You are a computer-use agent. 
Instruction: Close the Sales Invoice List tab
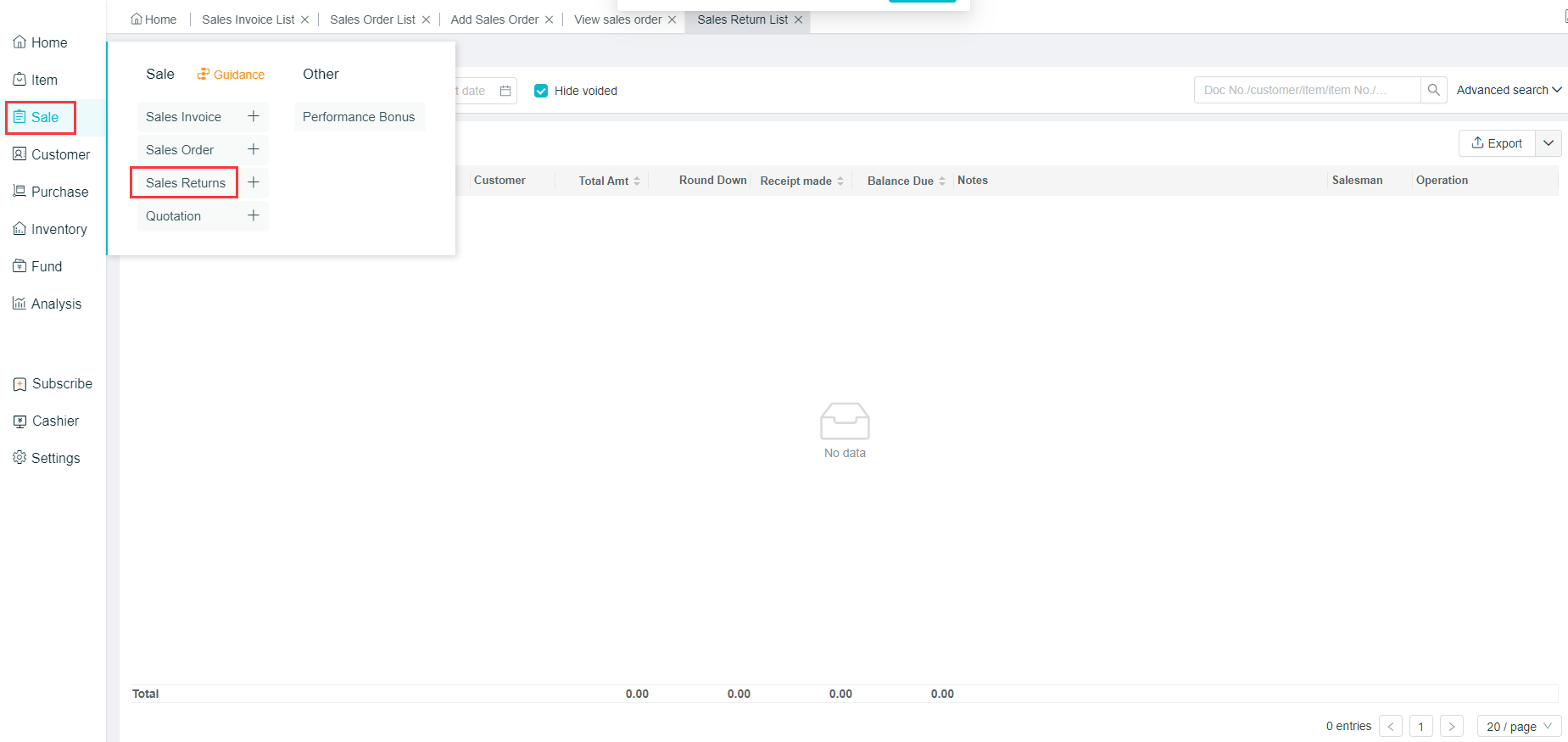(305, 20)
